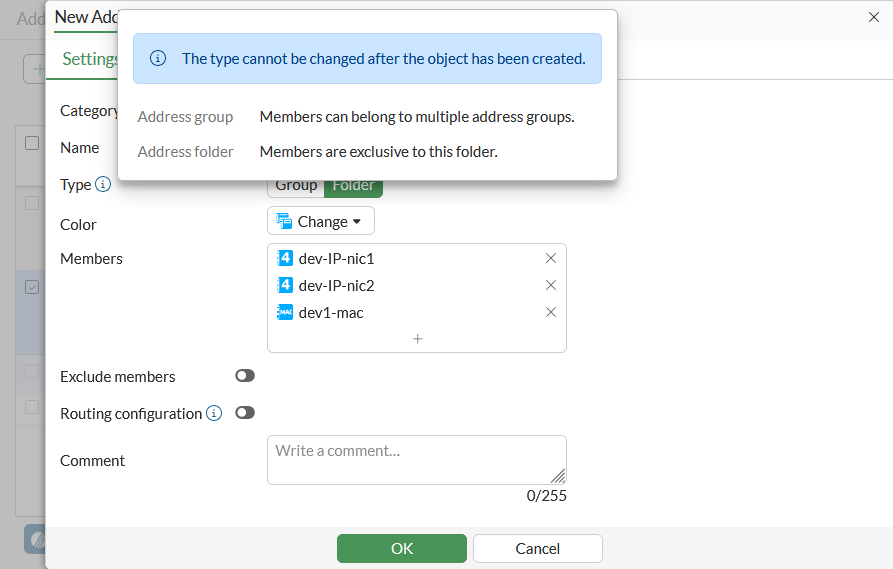Viewport: 893px width, 569px height.
Task: Check the selected row checkbox behind dialog
Action: (32, 287)
